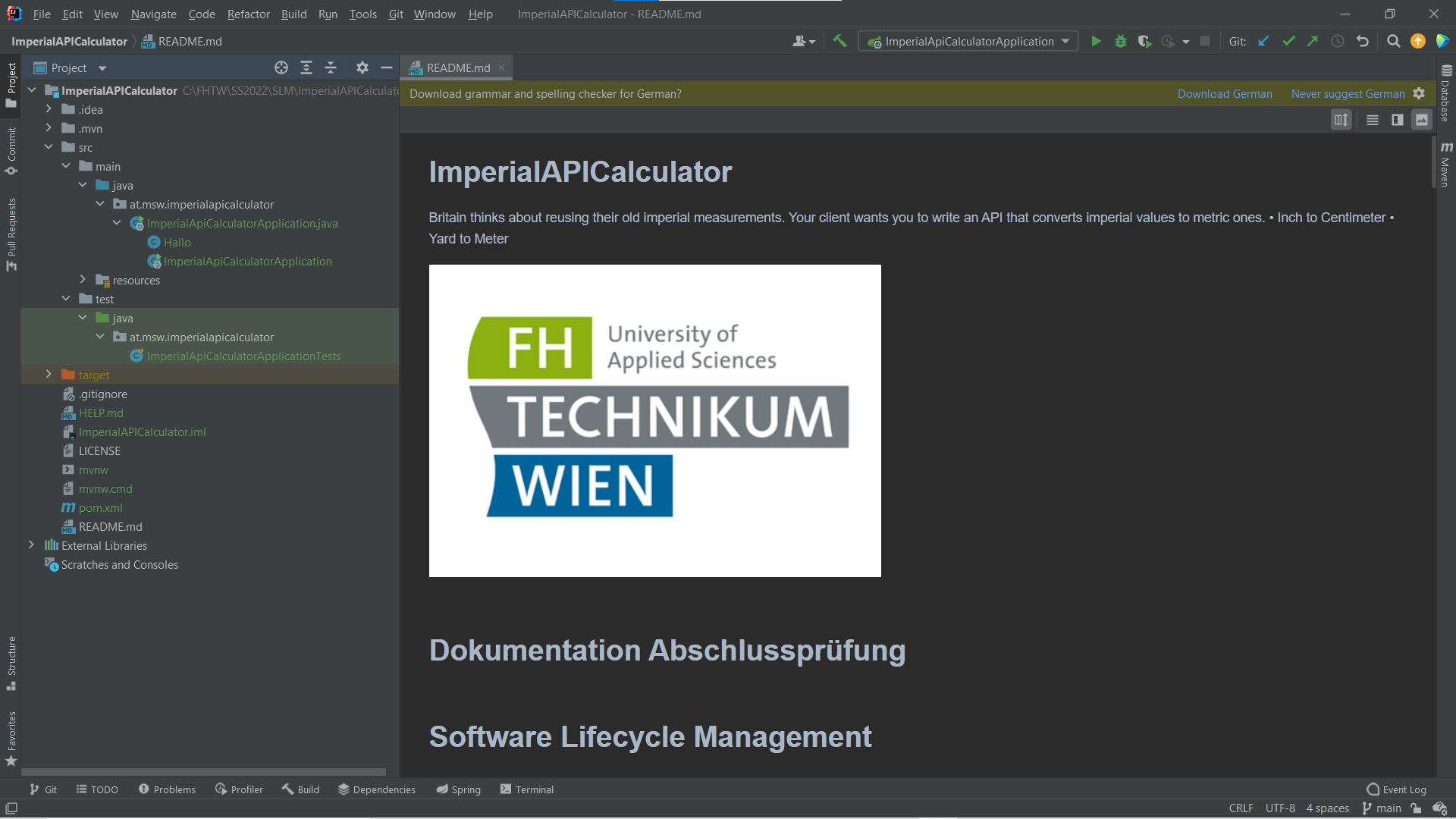
Task: Hide the Project tool window
Action: pos(387,67)
